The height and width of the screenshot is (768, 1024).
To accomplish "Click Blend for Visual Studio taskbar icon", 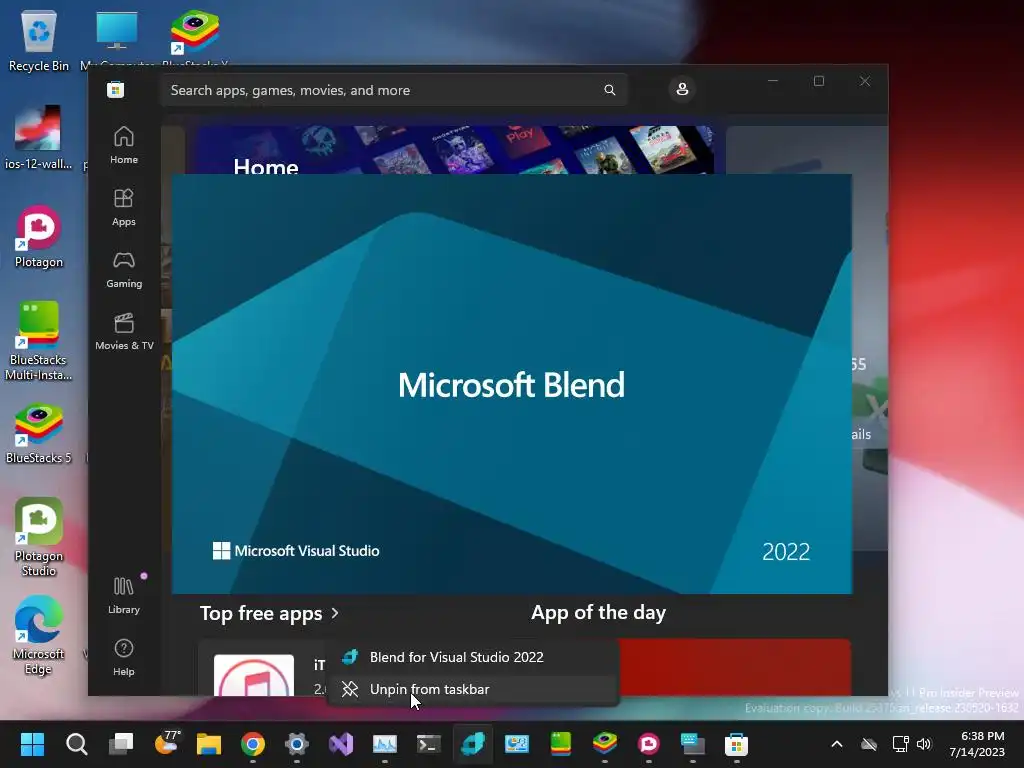I will (473, 744).
